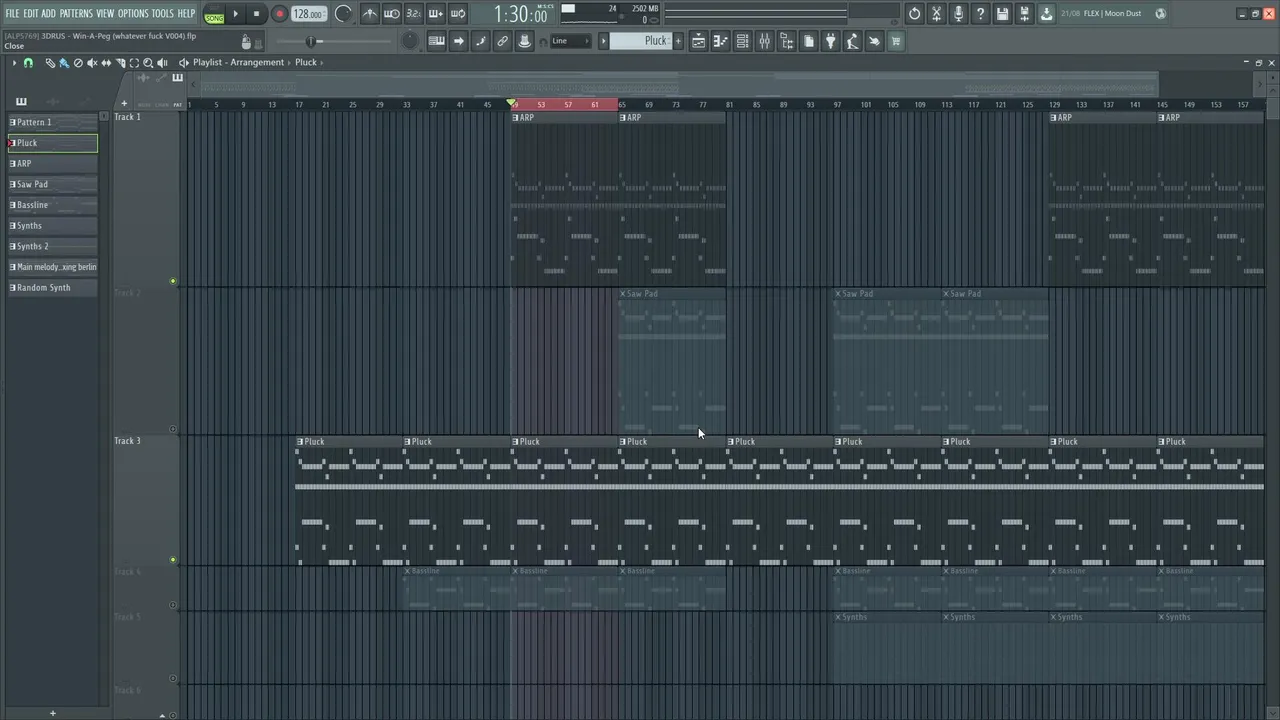The image size is (1280, 720).
Task: Click the undo history icon
Action: pyautogui.click(x=914, y=14)
